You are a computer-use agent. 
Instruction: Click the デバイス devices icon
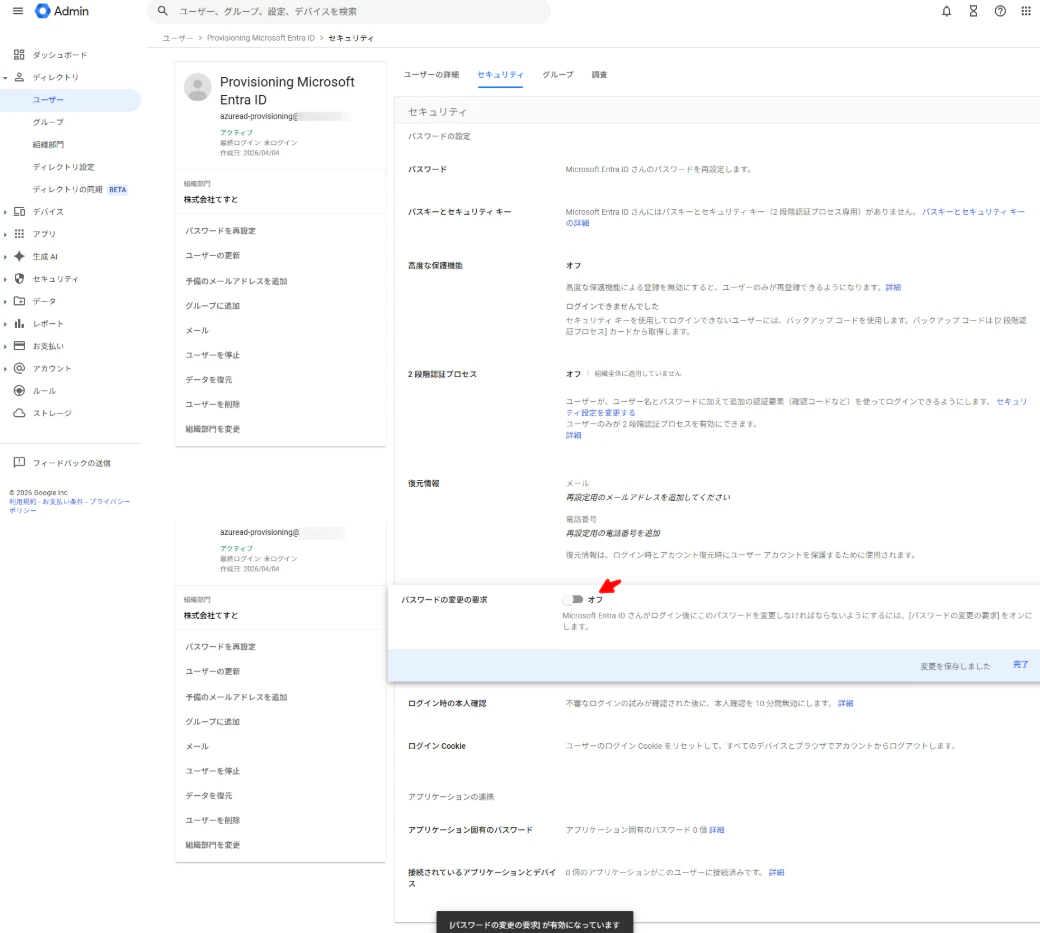(19, 212)
